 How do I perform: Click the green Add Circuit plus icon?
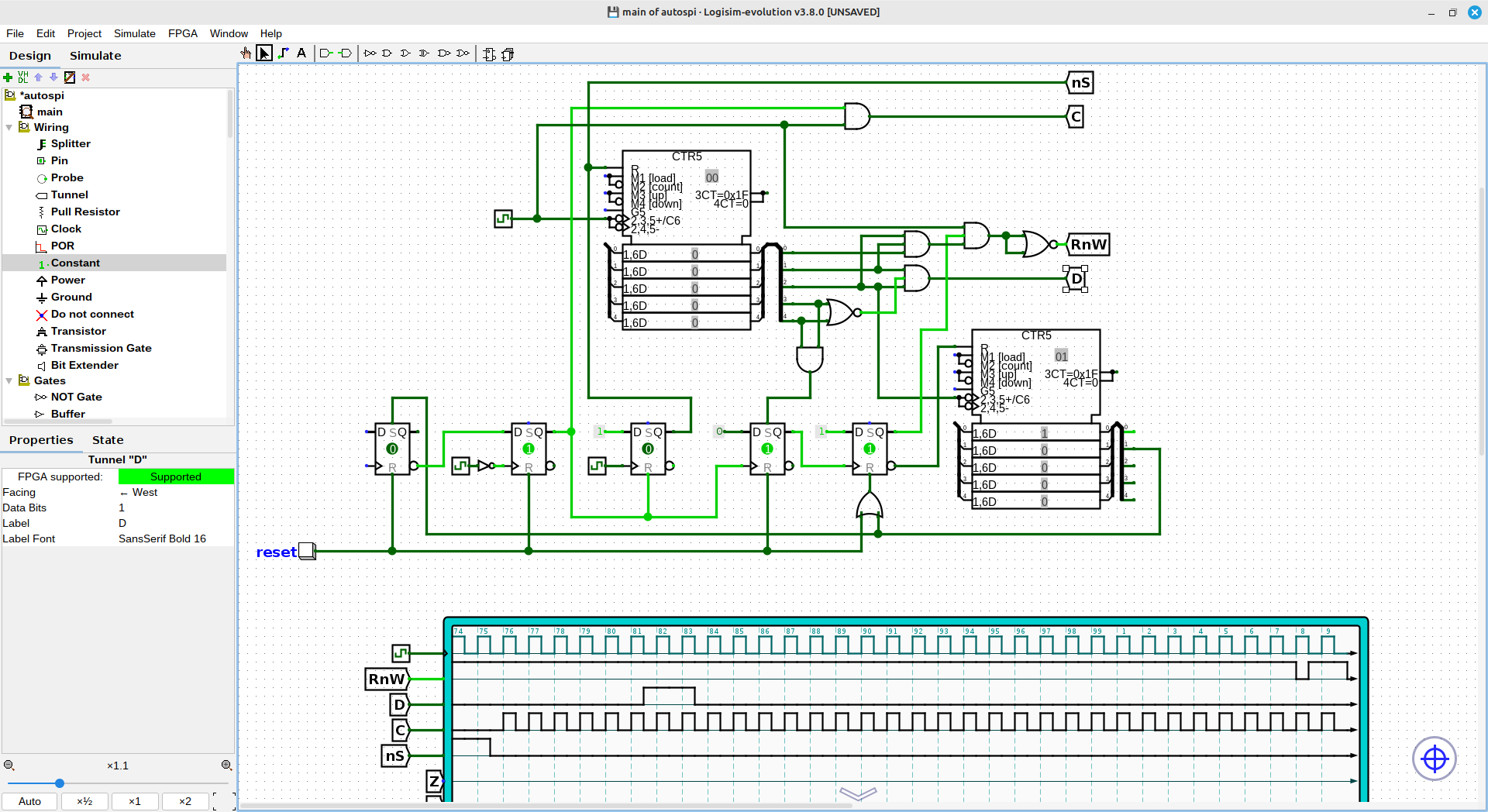(x=8, y=77)
